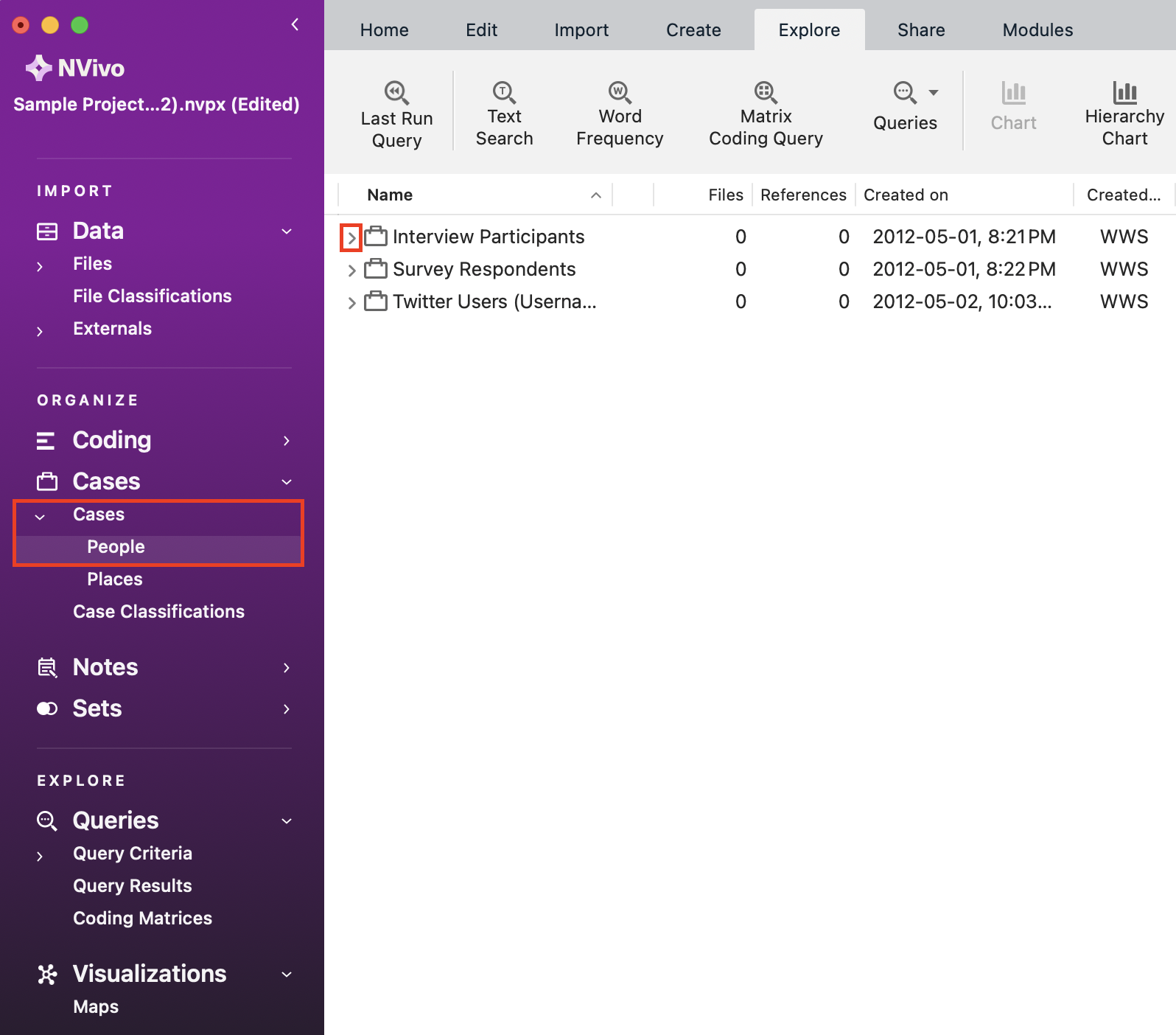Click the Notes section icon
Screen dimensions: 1176x1035
click(47, 668)
